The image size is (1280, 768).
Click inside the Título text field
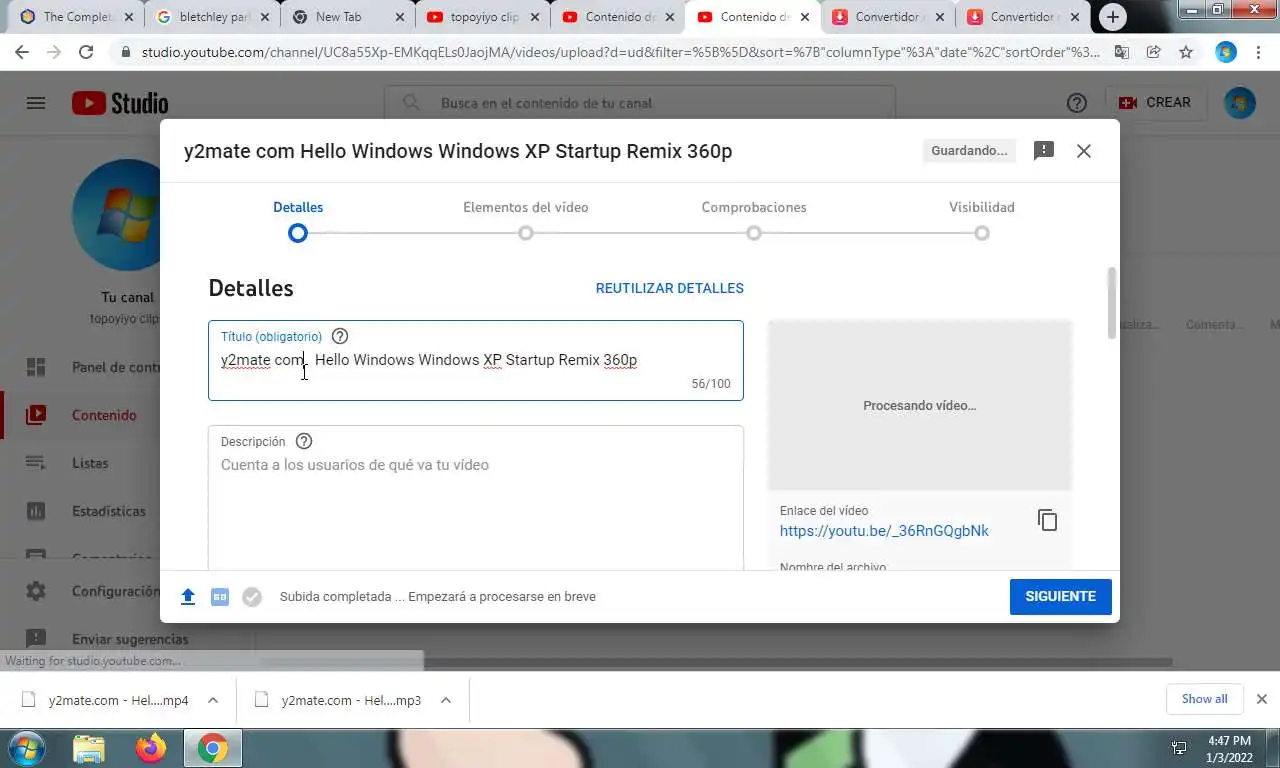(x=476, y=360)
